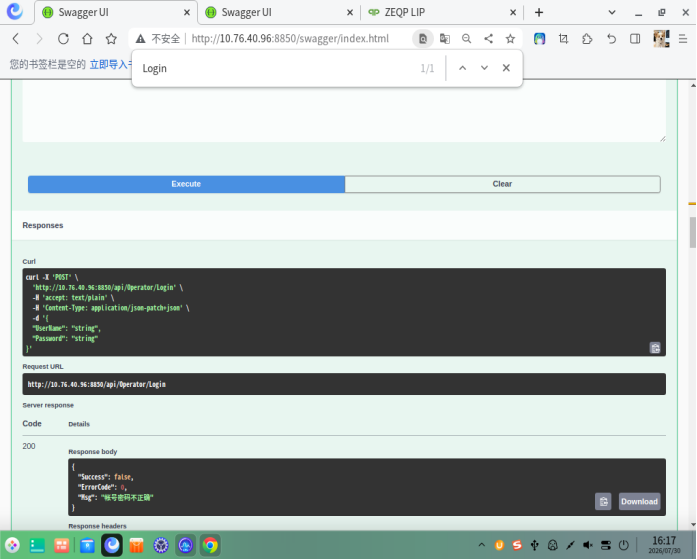697x560 pixels.
Task: Launch Chrome from the taskbar
Action: tap(210, 545)
